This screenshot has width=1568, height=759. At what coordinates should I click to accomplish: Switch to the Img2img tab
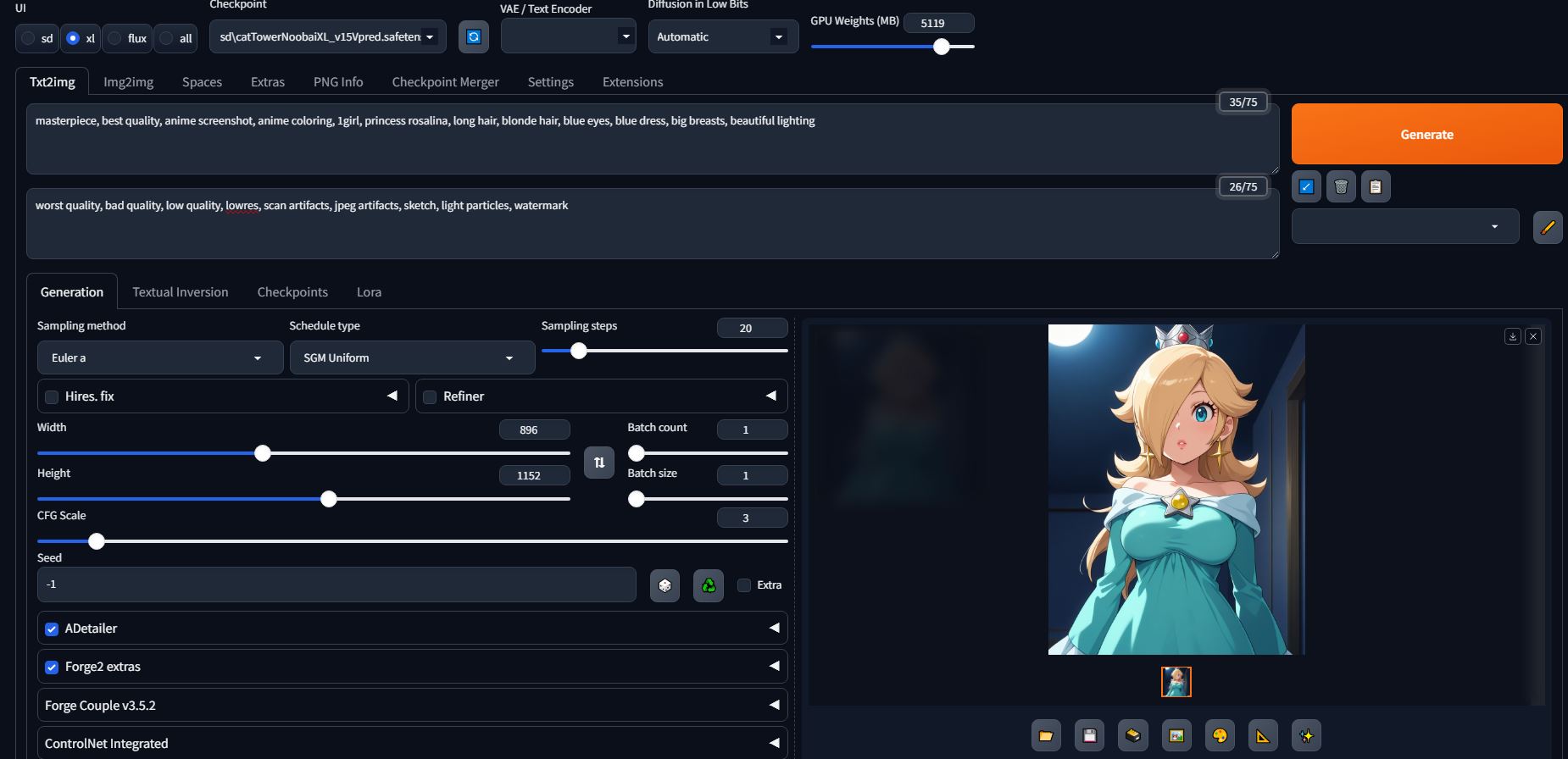(128, 81)
